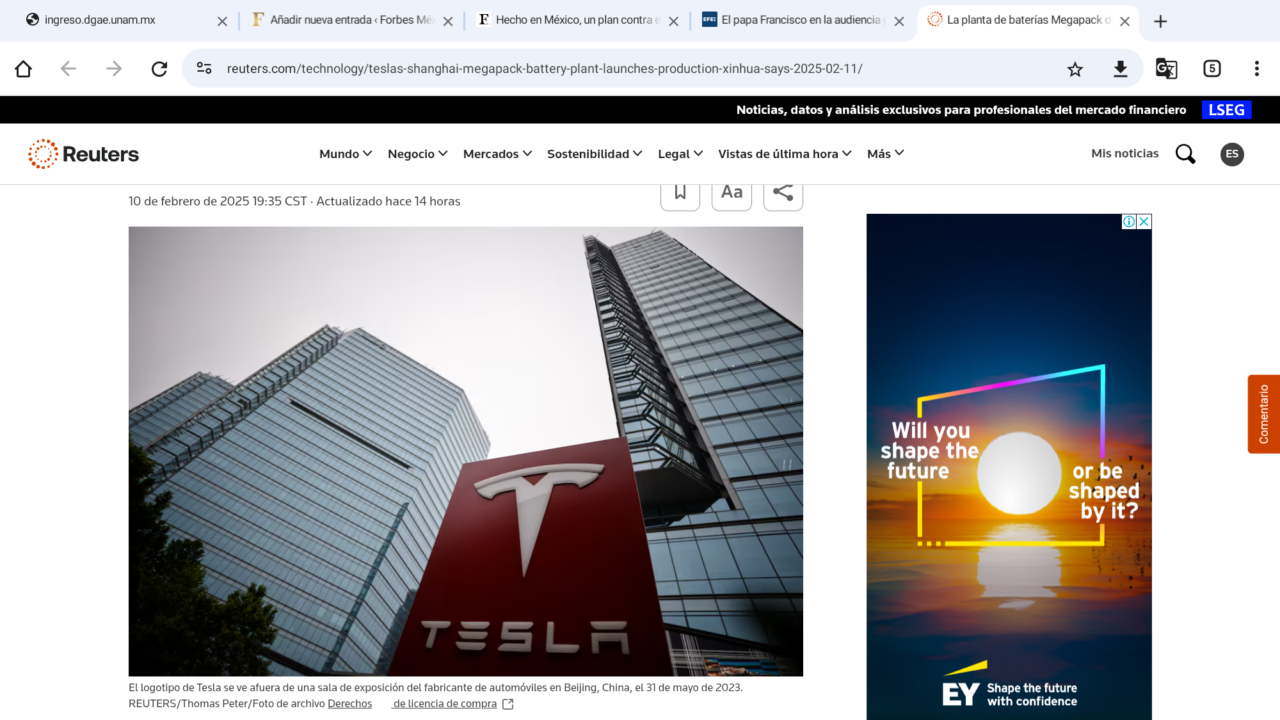The height and width of the screenshot is (720, 1280).
Task: Click the browser forward arrow
Action: [x=114, y=69]
